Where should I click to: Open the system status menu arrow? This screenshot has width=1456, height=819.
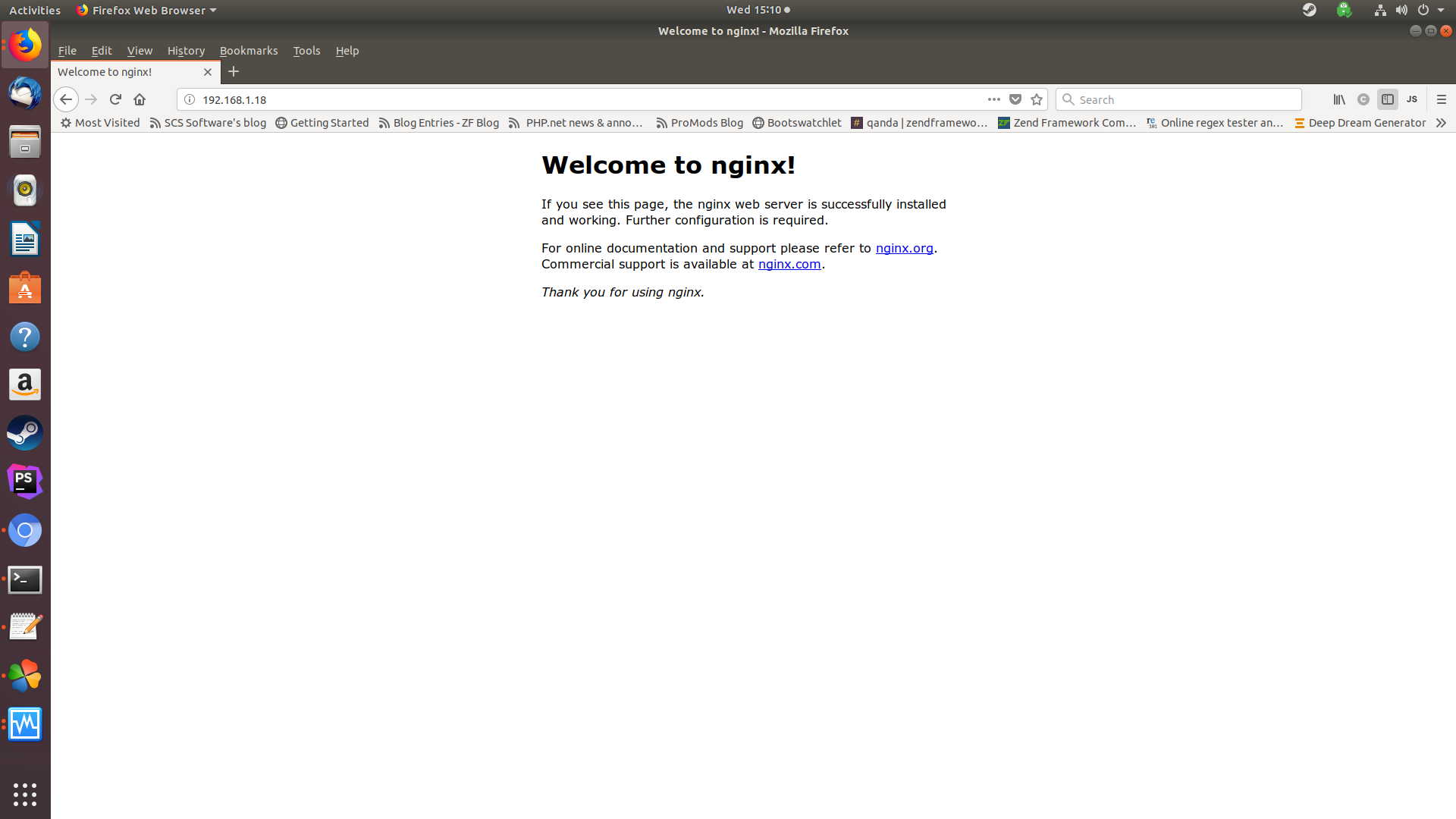tap(1441, 10)
